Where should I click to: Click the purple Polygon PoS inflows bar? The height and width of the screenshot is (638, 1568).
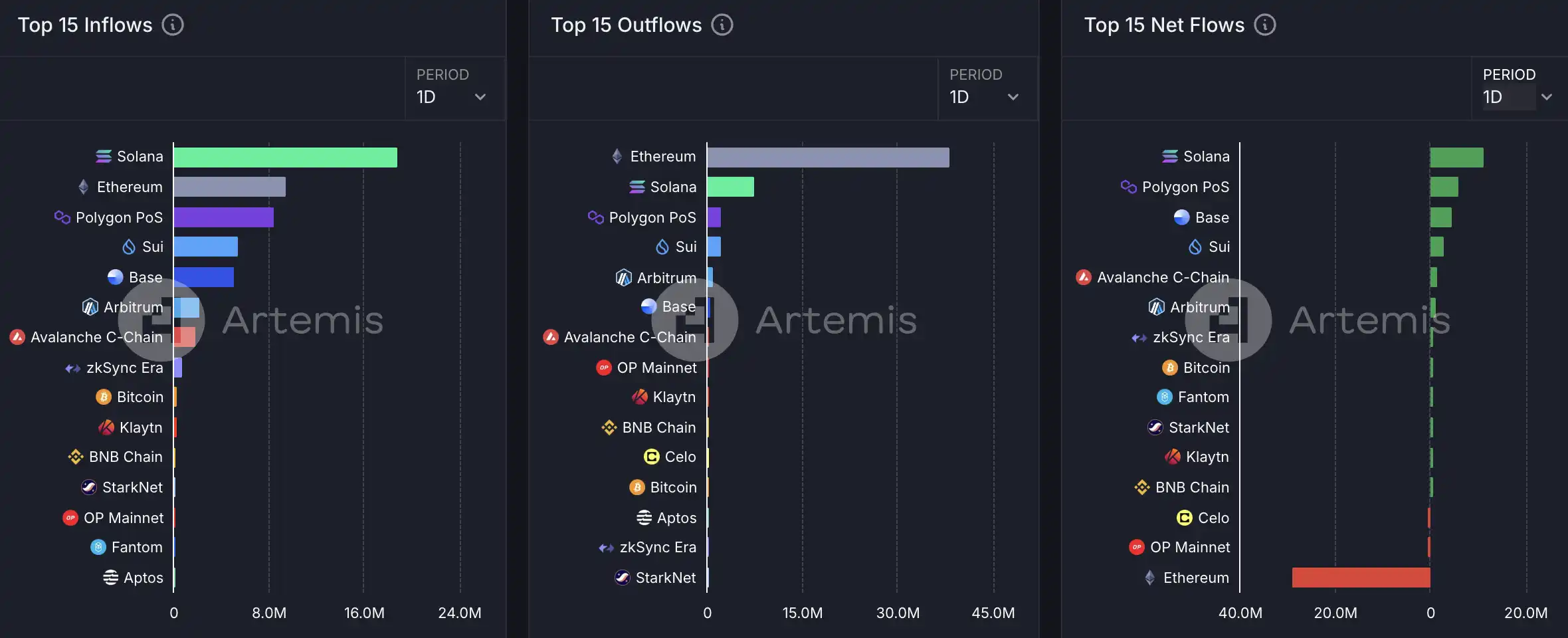[223, 217]
